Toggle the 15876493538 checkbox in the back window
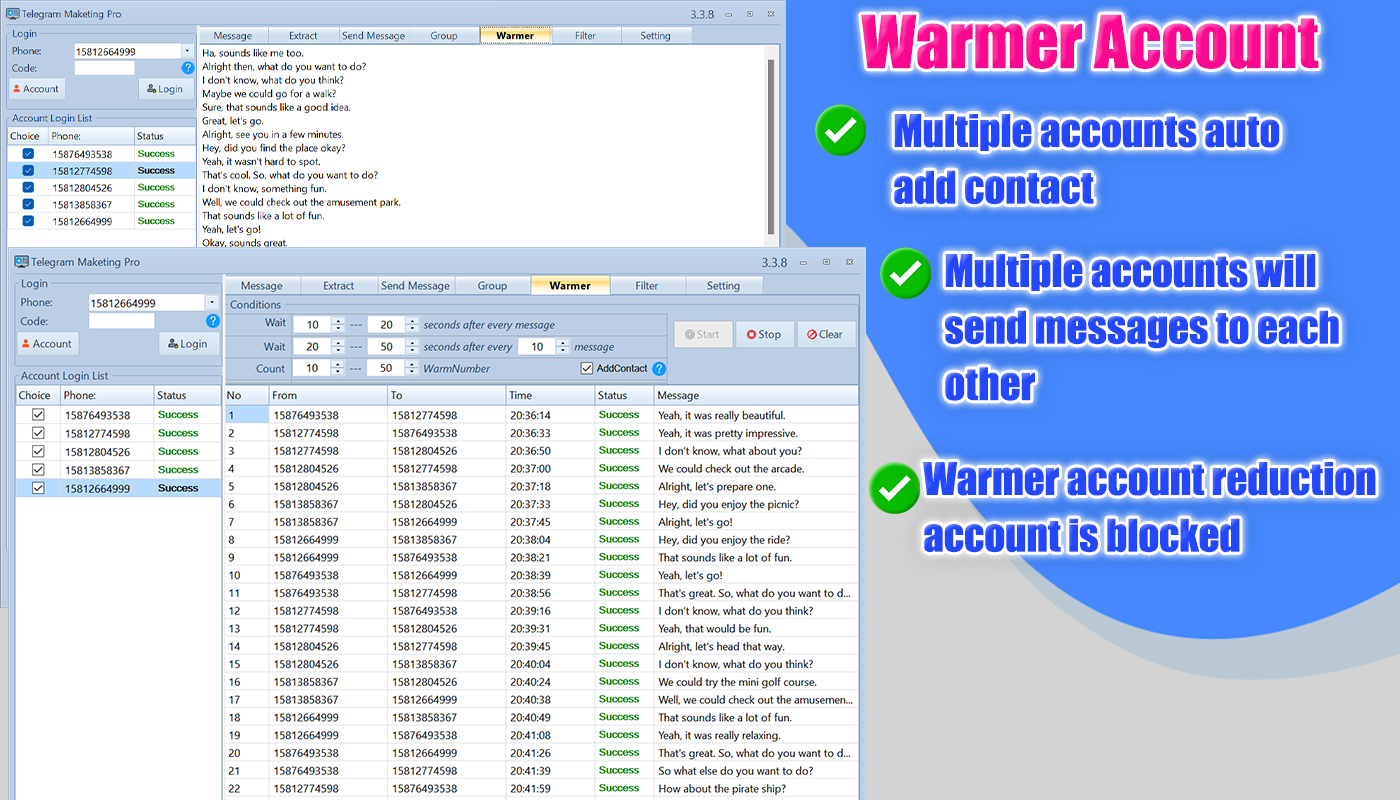 [28, 154]
